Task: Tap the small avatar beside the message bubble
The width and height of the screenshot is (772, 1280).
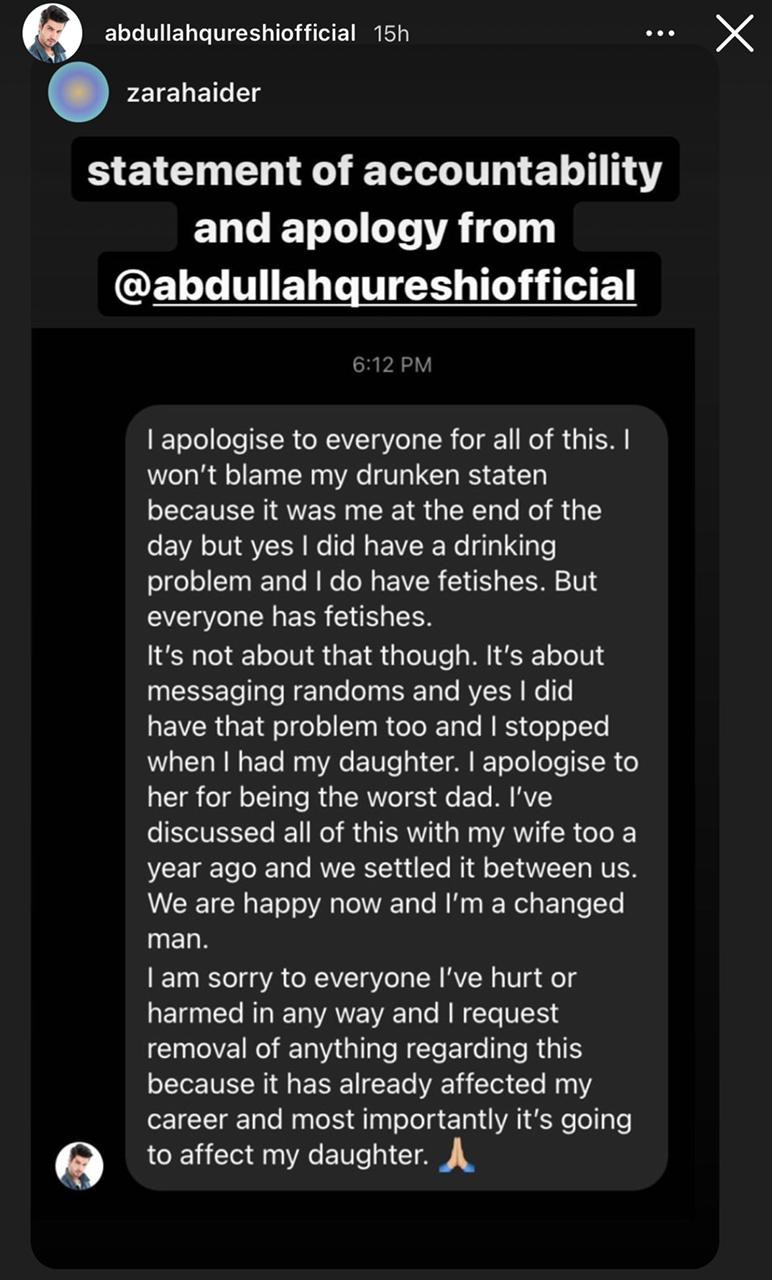Action: point(79,1166)
